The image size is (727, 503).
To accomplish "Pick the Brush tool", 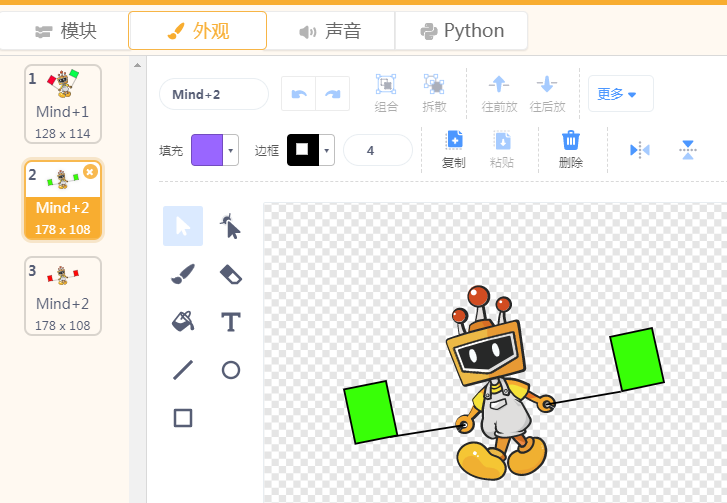I will point(183,274).
